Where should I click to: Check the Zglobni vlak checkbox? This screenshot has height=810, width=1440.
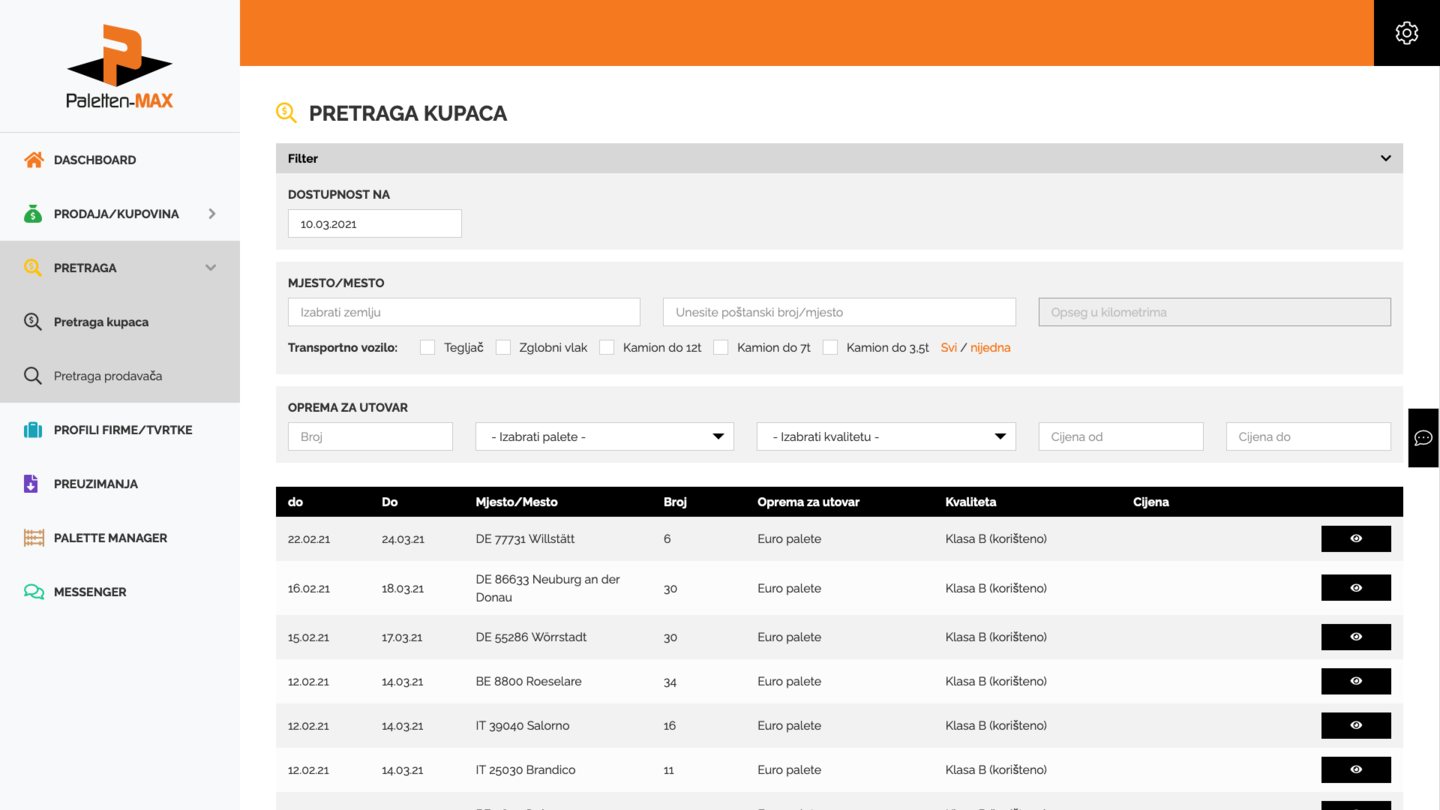pos(503,348)
